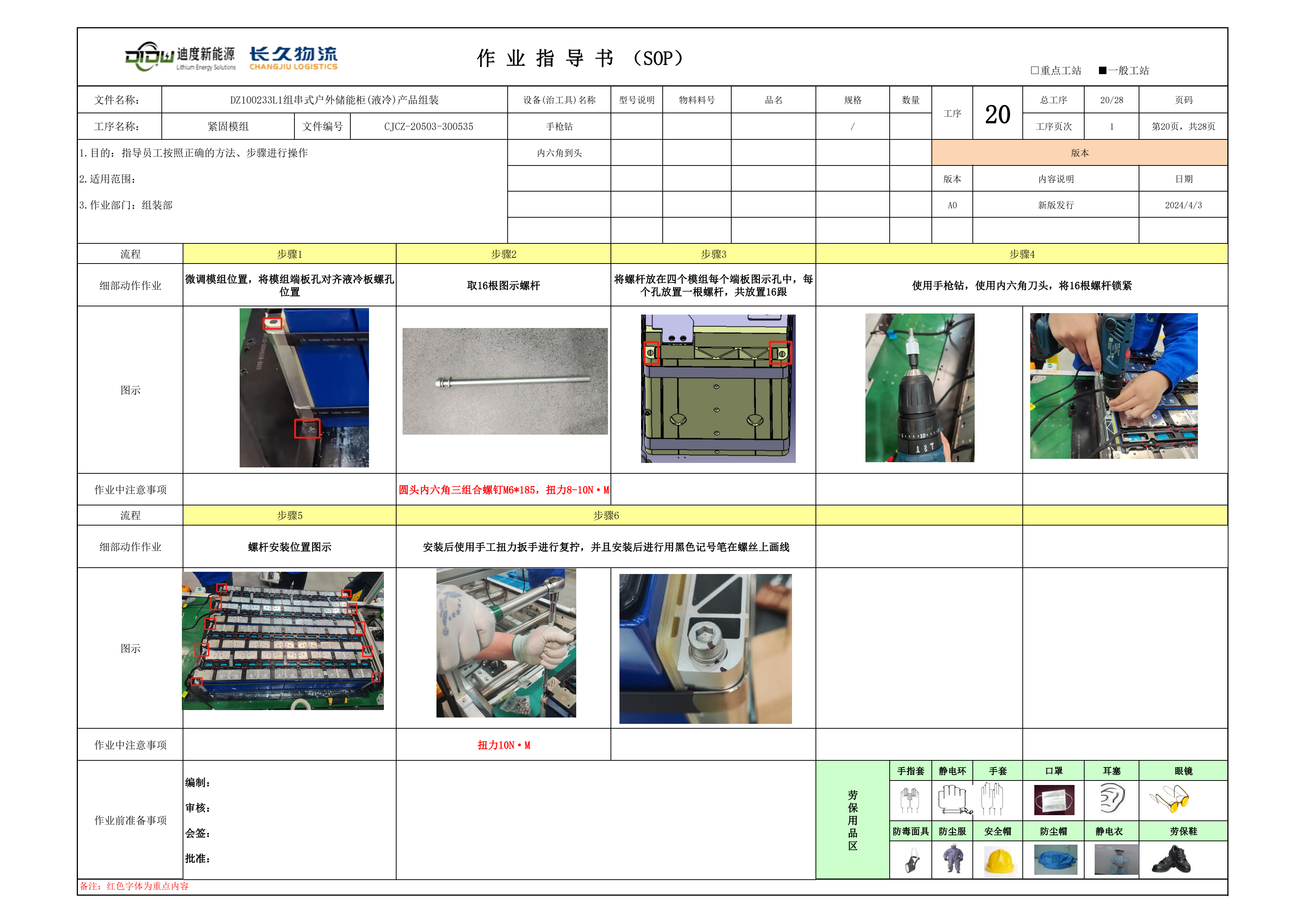Viewport: 1306px width, 924px height.
Task: Click the 步骤1 yellow header cell
Action: pyautogui.click(x=290, y=254)
